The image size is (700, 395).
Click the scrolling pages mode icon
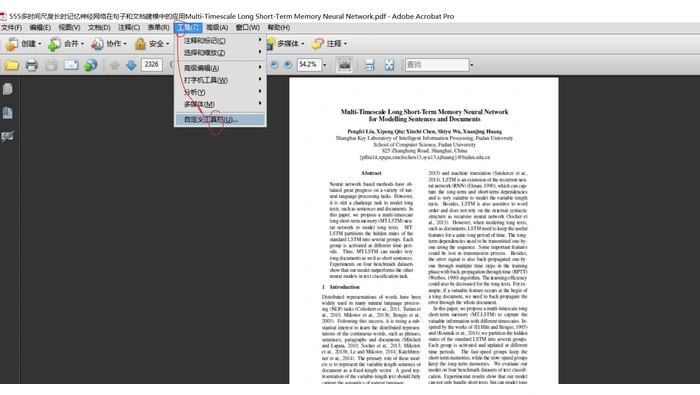pyautogui.click(x=370, y=65)
